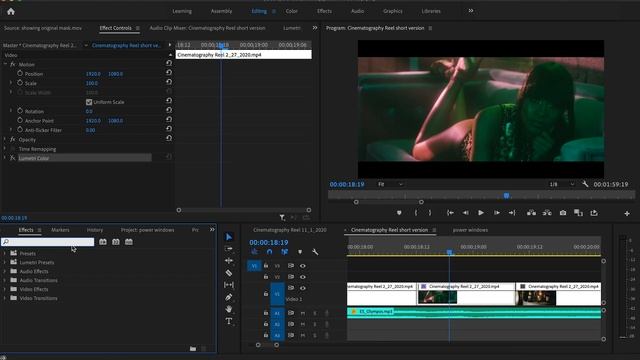
Task: Open program monitor settings wrench
Action: pos(585,184)
